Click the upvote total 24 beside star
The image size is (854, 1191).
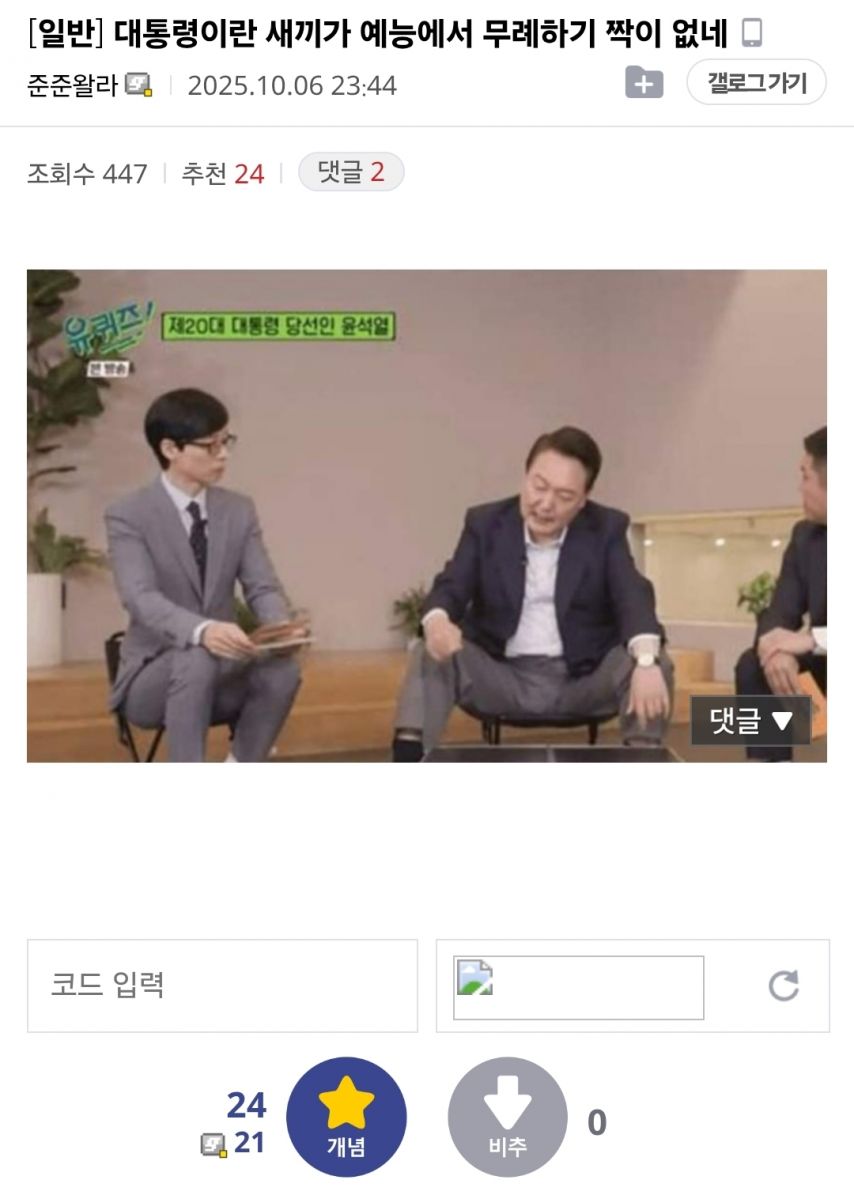(x=247, y=1105)
